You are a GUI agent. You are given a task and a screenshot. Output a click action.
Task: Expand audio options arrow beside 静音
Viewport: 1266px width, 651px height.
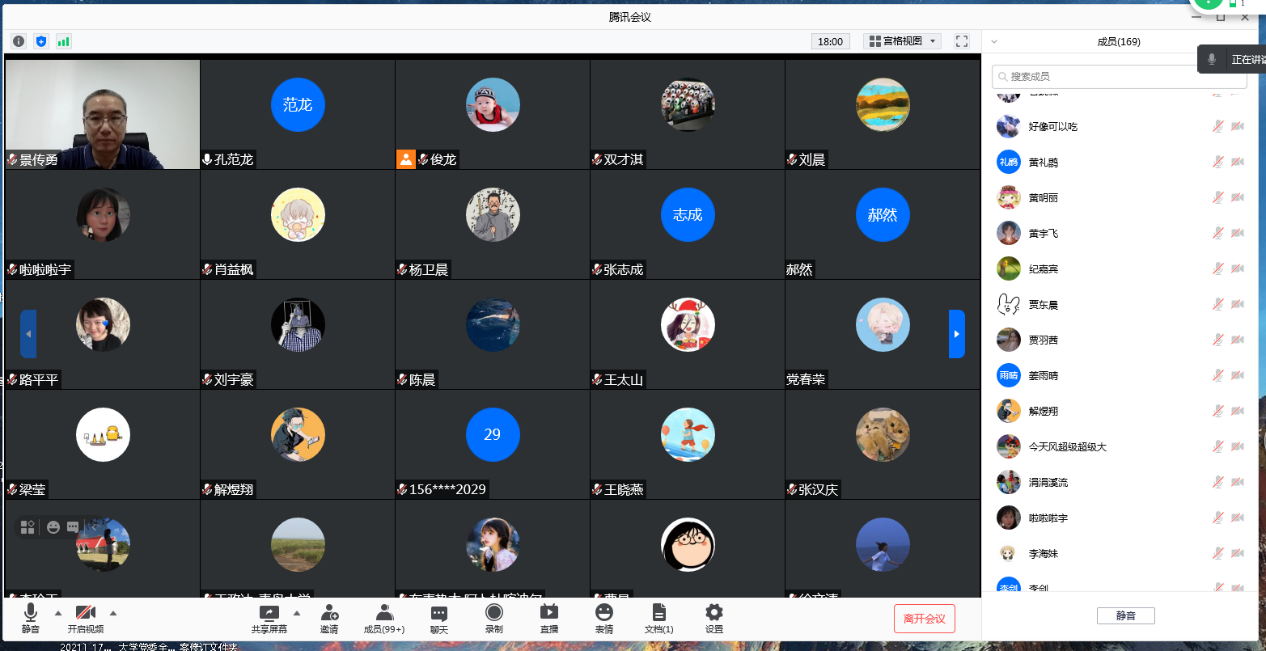pos(57,613)
